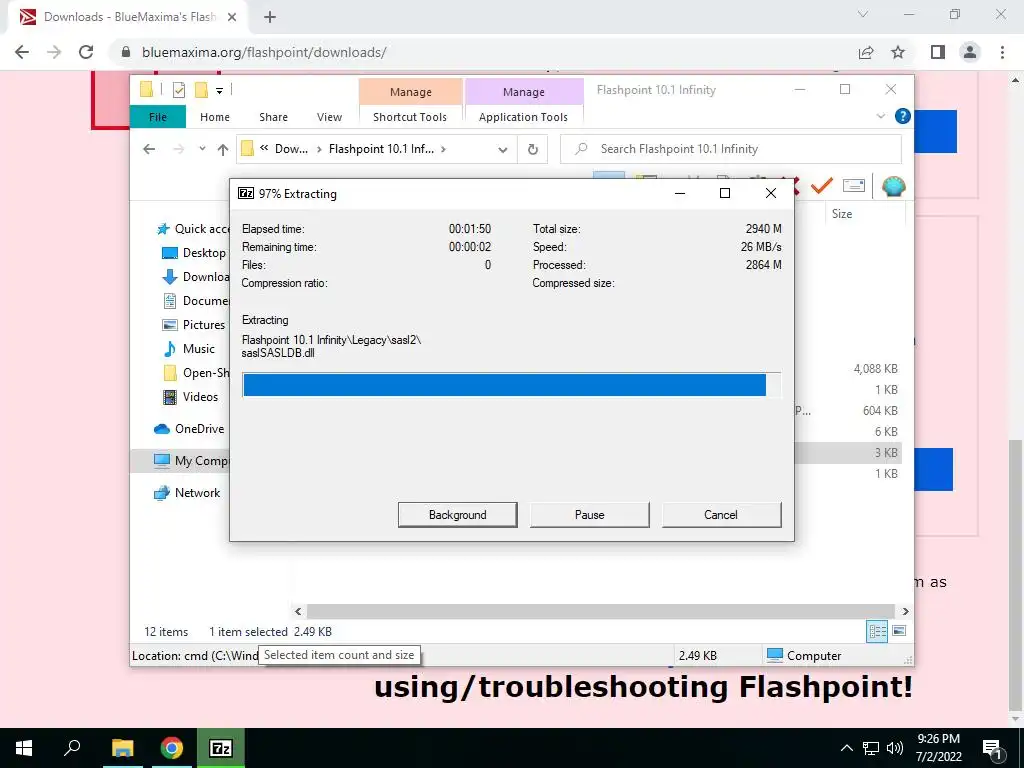Toggle the Chrome side panel
Viewport: 1024px width, 768px height.
(x=938, y=52)
